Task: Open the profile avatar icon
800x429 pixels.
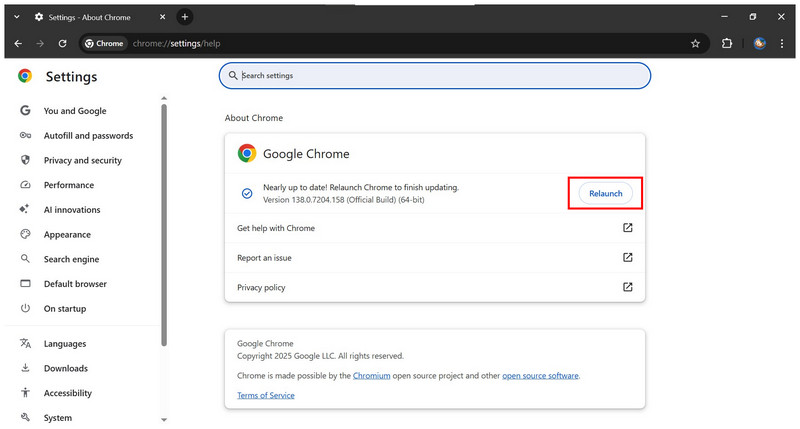Action: [x=759, y=43]
